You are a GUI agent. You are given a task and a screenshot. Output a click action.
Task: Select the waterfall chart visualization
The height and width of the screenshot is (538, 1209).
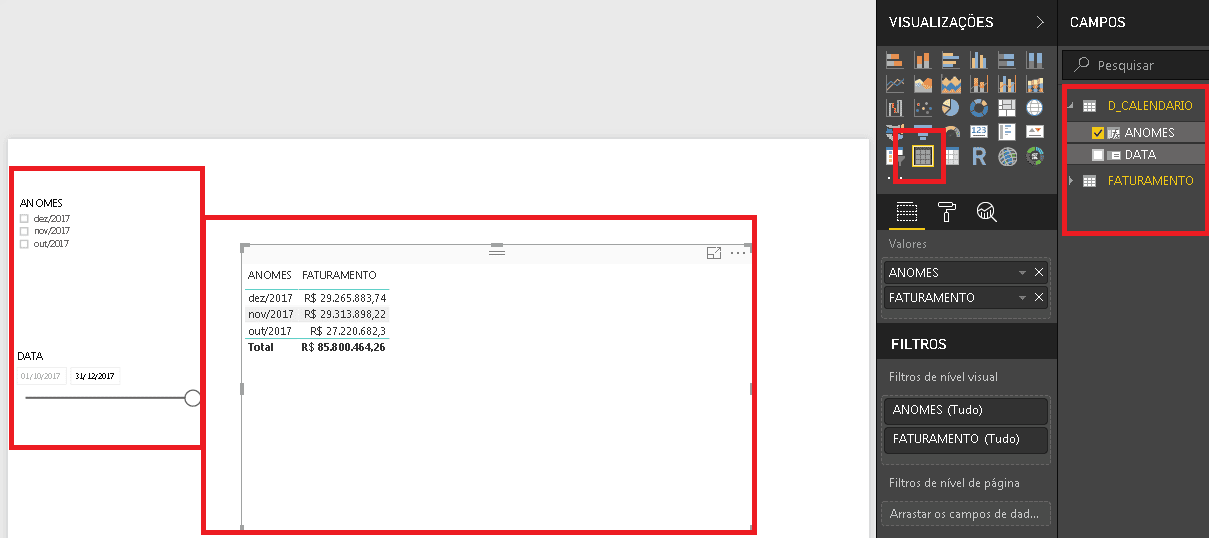coord(895,108)
